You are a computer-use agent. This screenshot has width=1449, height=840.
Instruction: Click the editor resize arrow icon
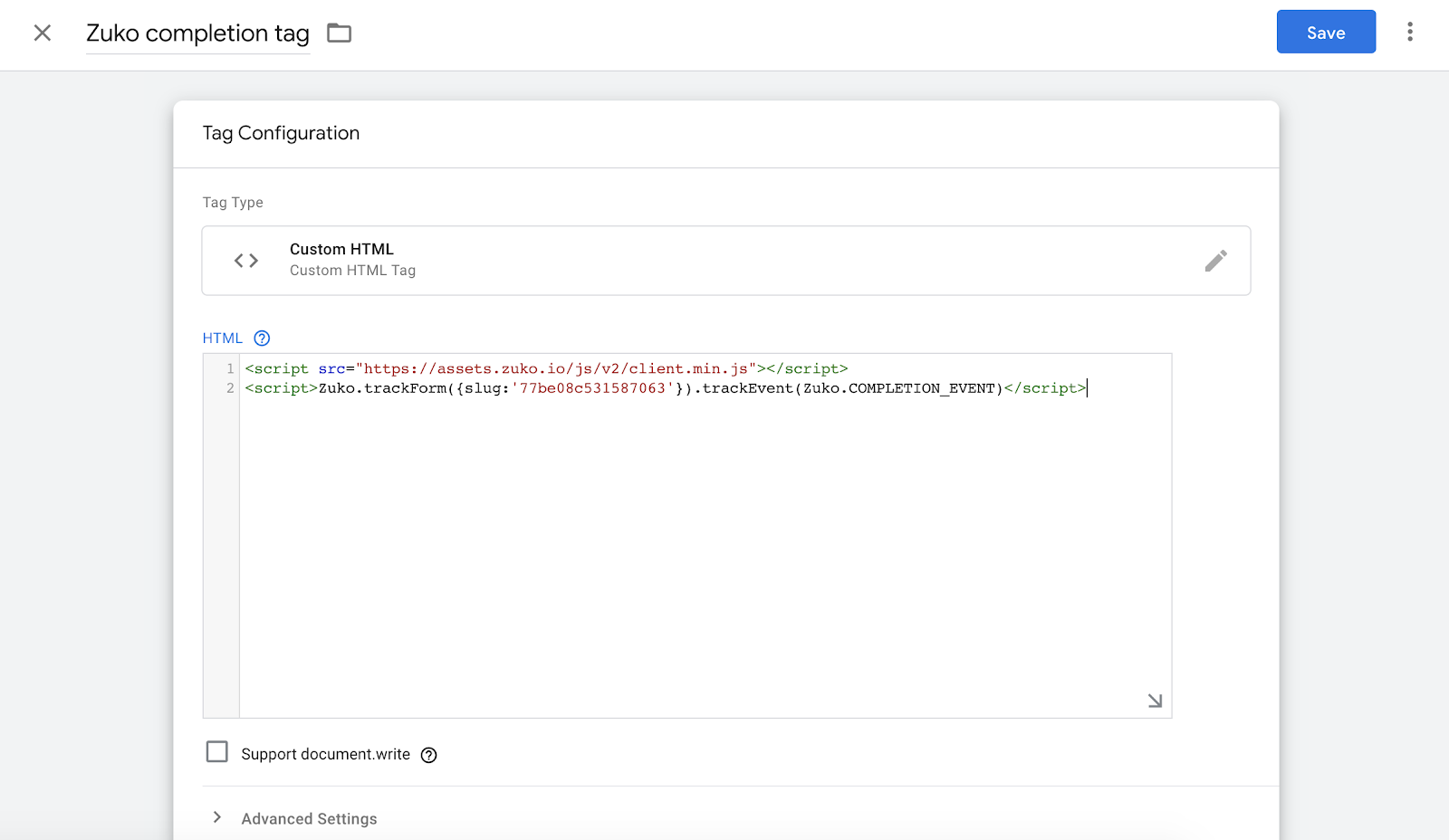pyautogui.click(x=1154, y=701)
